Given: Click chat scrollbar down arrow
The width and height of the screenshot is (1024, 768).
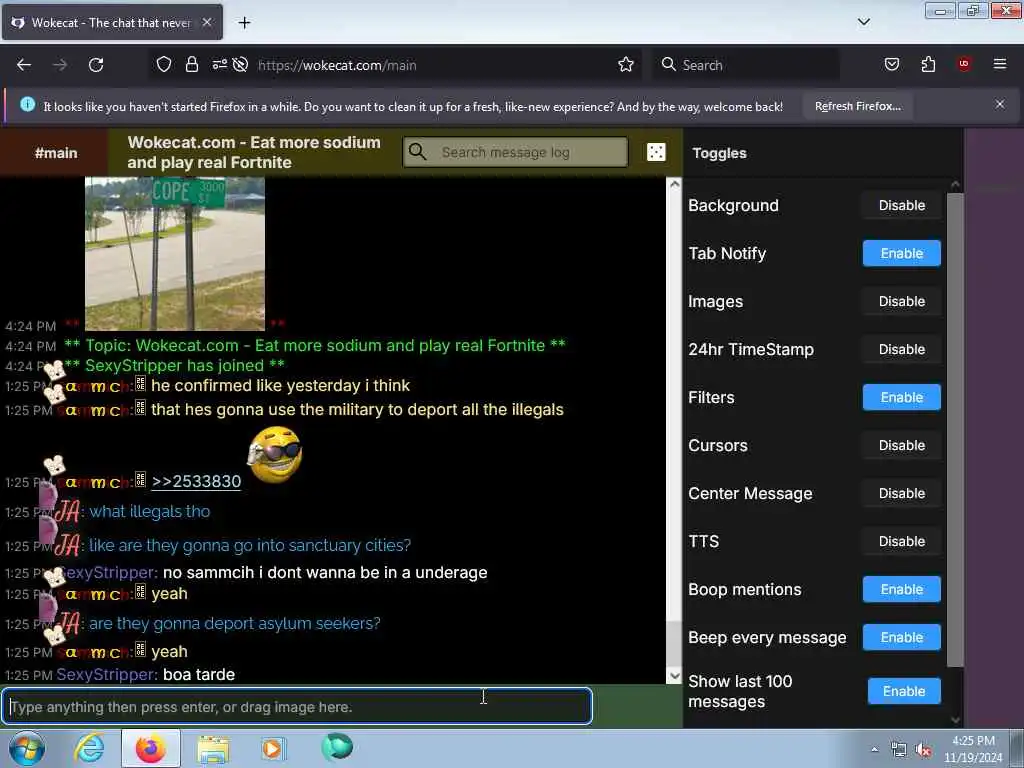Looking at the screenshot, I should (x=674, y=676).
